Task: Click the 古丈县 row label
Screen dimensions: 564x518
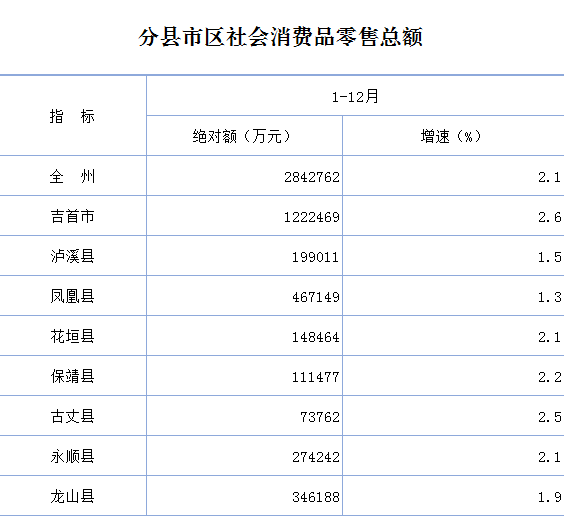Action: pyautogui.click(x=72, y=416)
